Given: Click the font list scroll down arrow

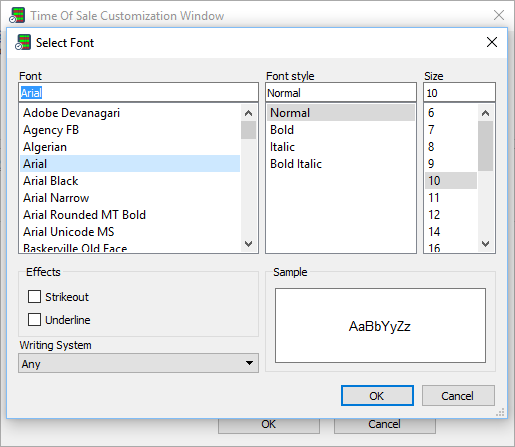Looking at the screenshot, I should [248, 244].
